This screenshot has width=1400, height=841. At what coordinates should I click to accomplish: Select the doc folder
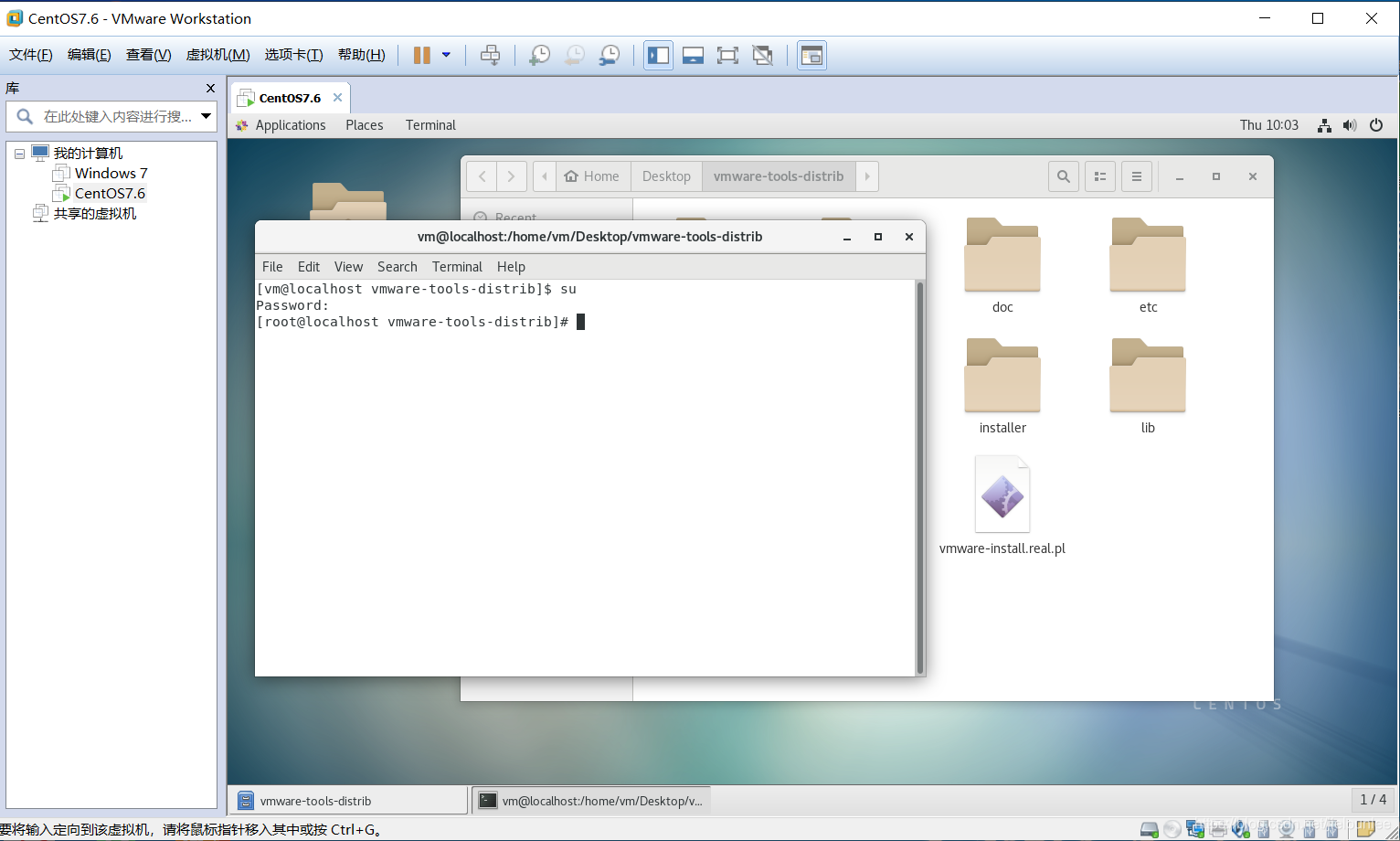tap(1002, 266)
